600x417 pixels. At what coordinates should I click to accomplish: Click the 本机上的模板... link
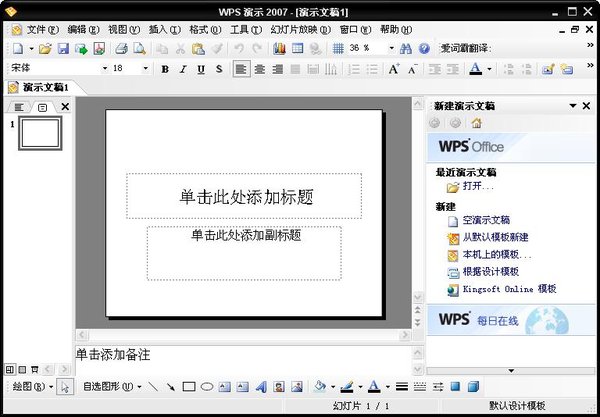point(497,254)
